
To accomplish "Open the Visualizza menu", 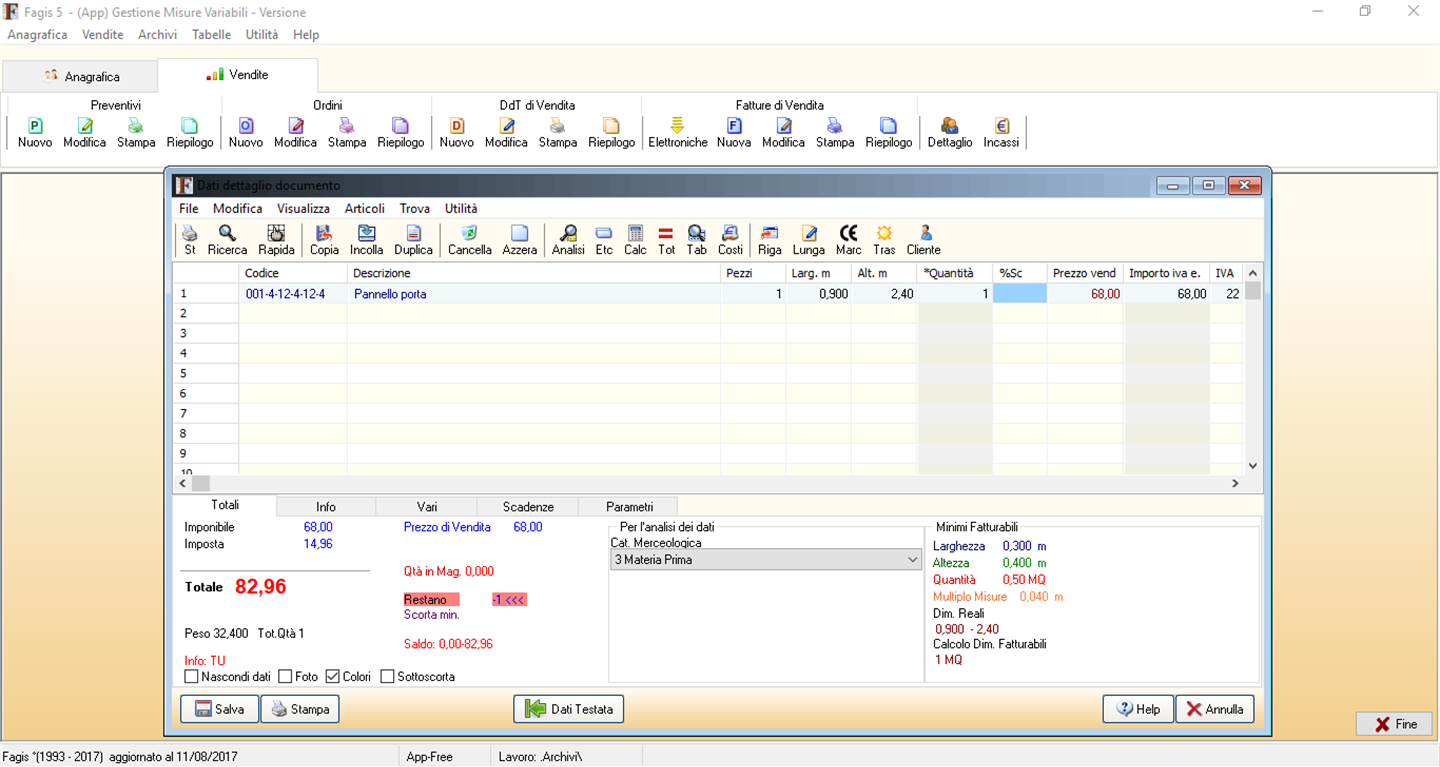I will click(x=304, y=209).
